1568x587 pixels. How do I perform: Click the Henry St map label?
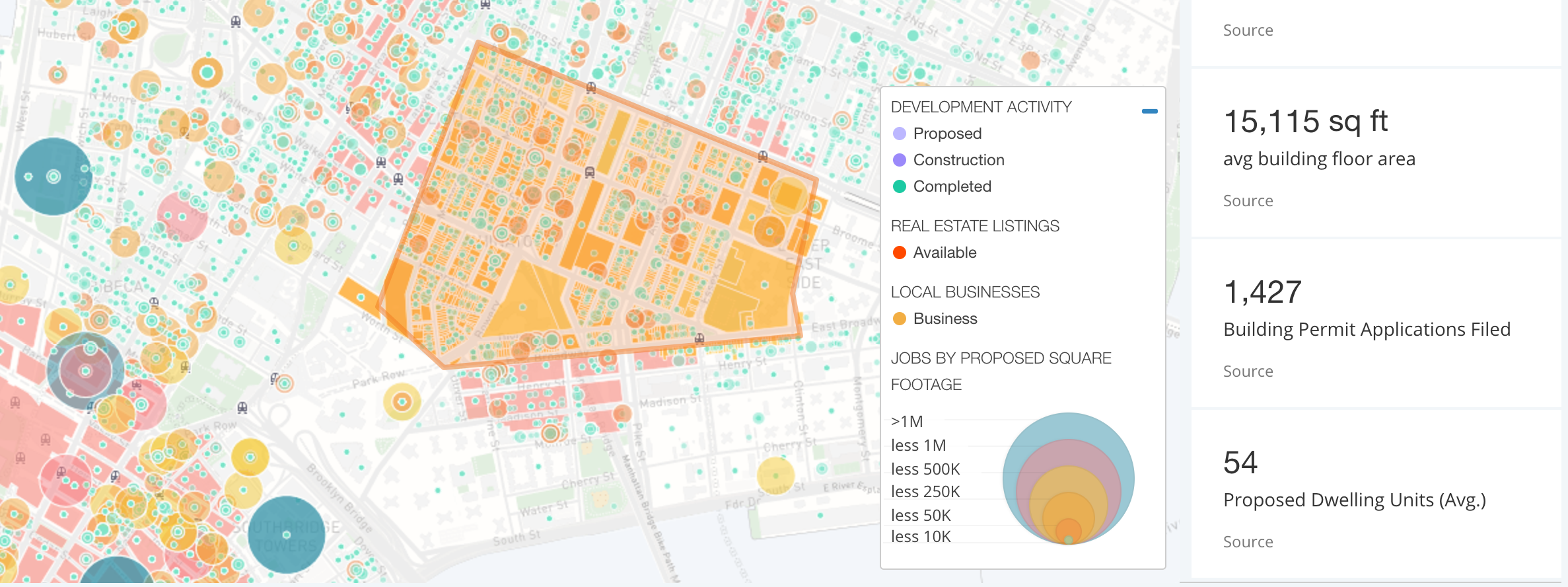742,364
